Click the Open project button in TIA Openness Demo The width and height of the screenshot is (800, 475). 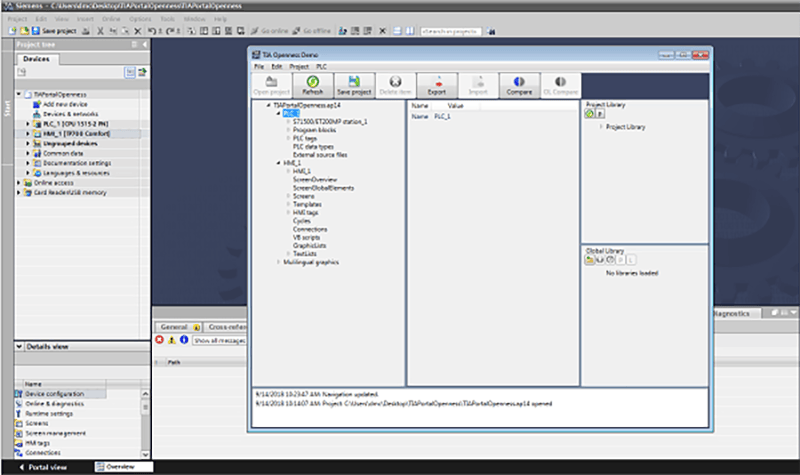click(x=271, y=85)
